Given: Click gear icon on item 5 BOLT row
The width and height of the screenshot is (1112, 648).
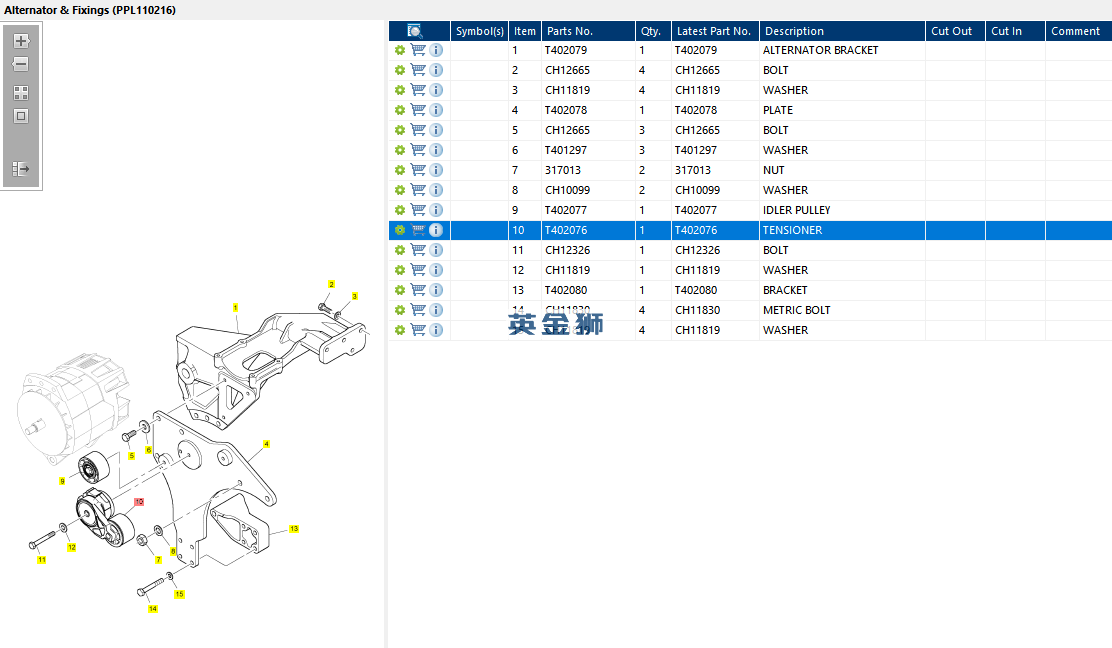Looking at the screenshot, I should pyautogui.click(x=400, y=130).
